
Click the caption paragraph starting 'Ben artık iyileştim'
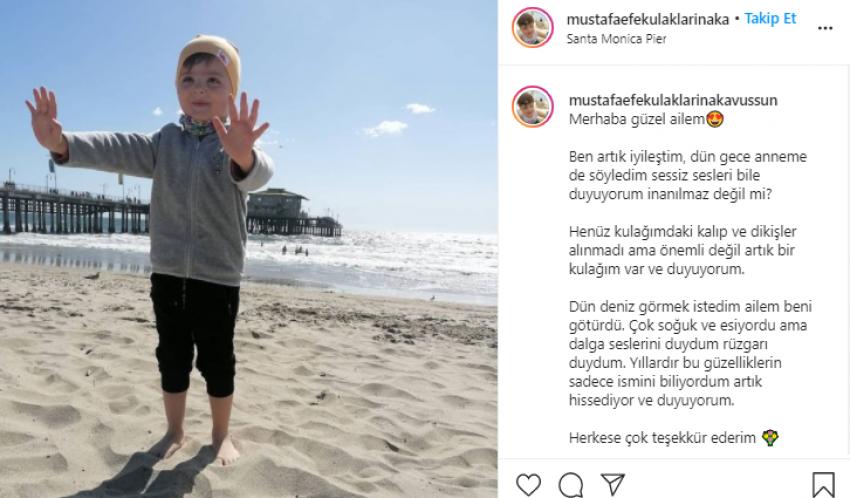(688, 175)
